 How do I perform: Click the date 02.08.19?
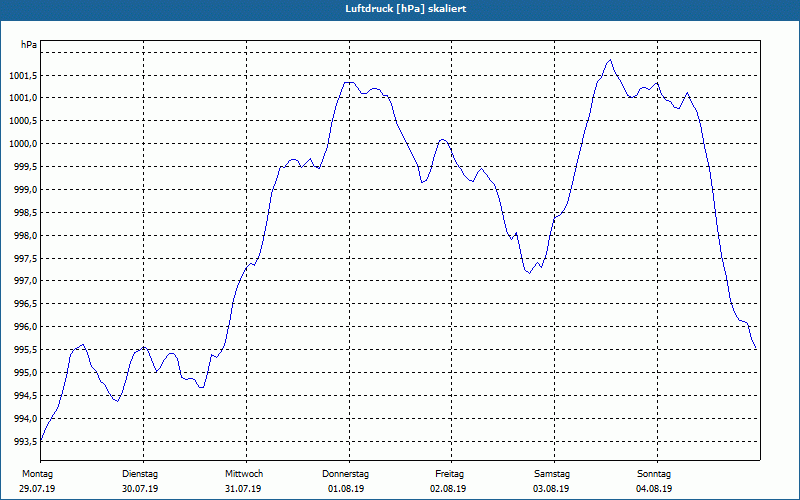448,489
